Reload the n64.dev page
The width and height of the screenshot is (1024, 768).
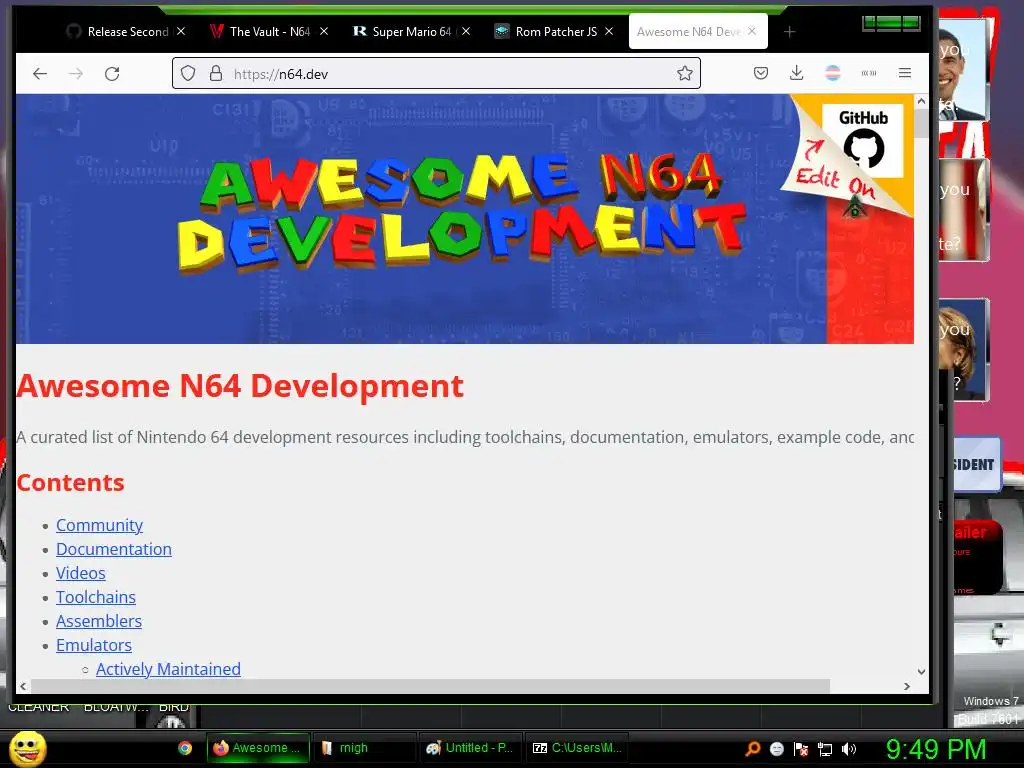pyautogui.click(x=112, y=74)
